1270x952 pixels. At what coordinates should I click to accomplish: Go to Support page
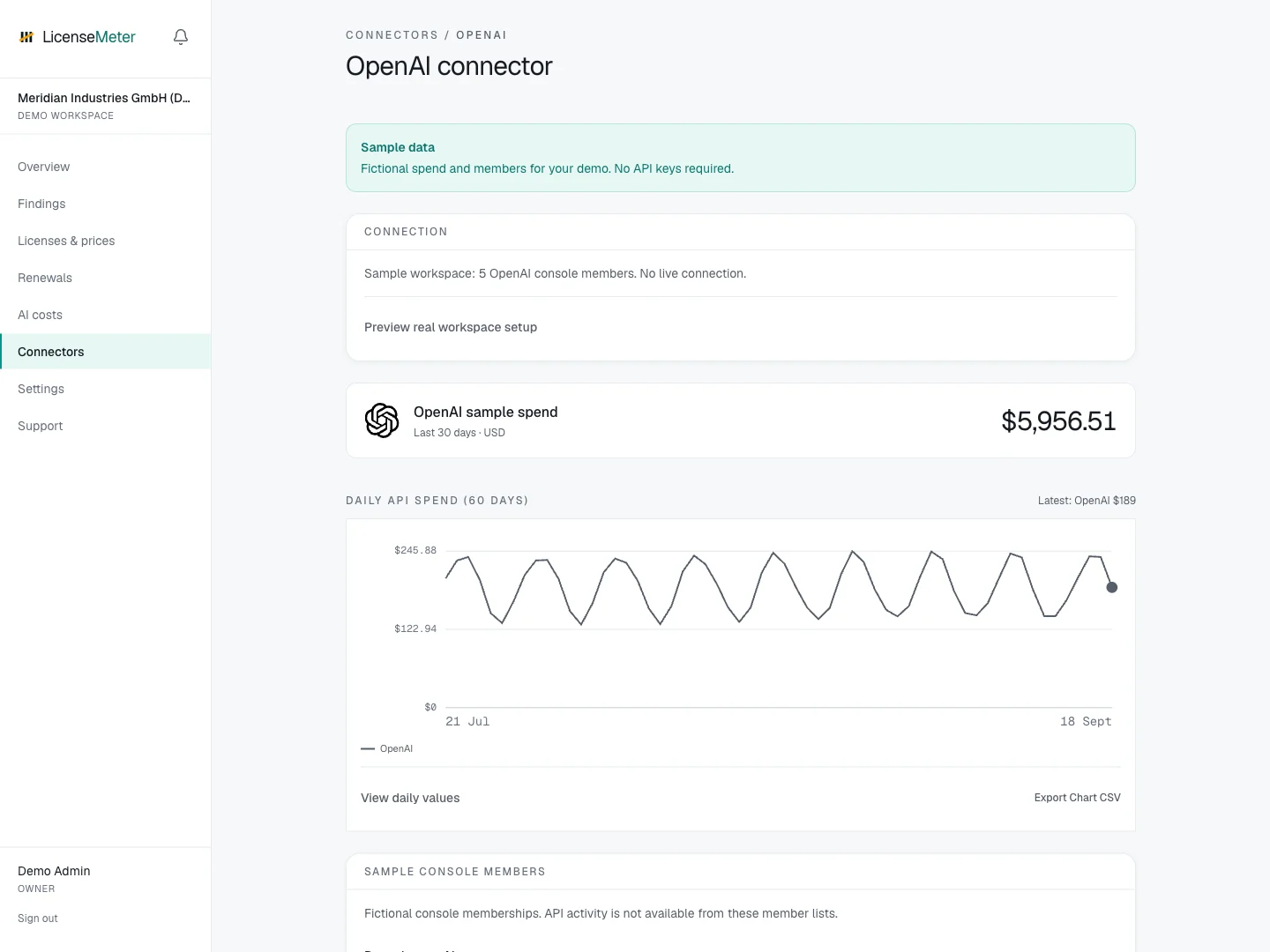[x=106, y=426]
